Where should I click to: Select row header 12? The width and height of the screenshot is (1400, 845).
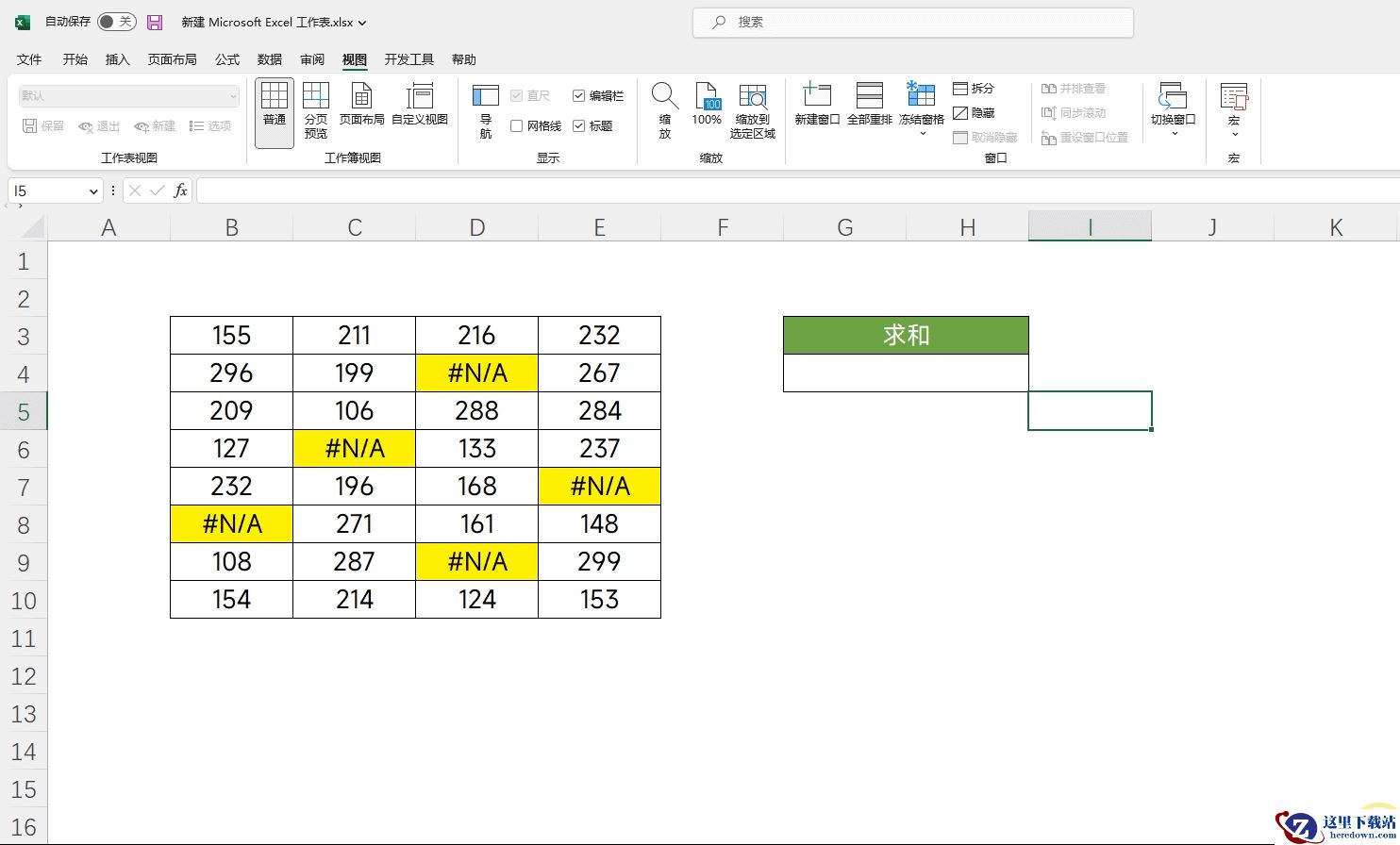coord(24,675)
